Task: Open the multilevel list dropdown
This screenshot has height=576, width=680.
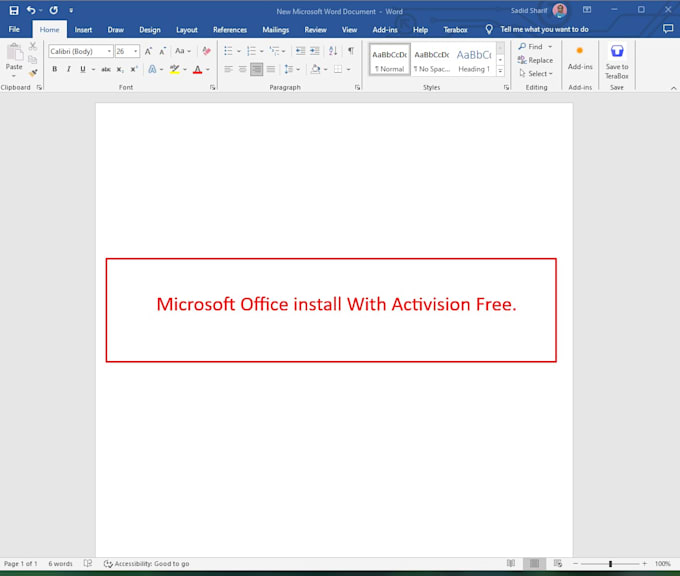Action: click(284, 51)
